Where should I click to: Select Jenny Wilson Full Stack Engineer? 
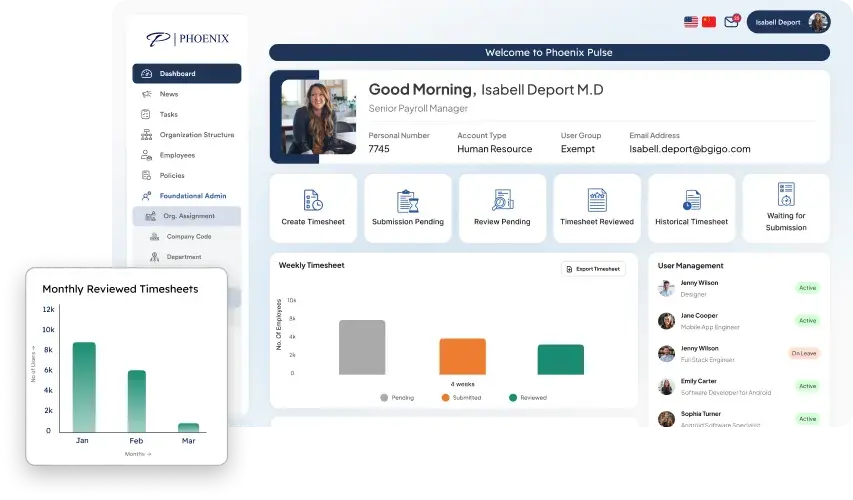point(739,354)
